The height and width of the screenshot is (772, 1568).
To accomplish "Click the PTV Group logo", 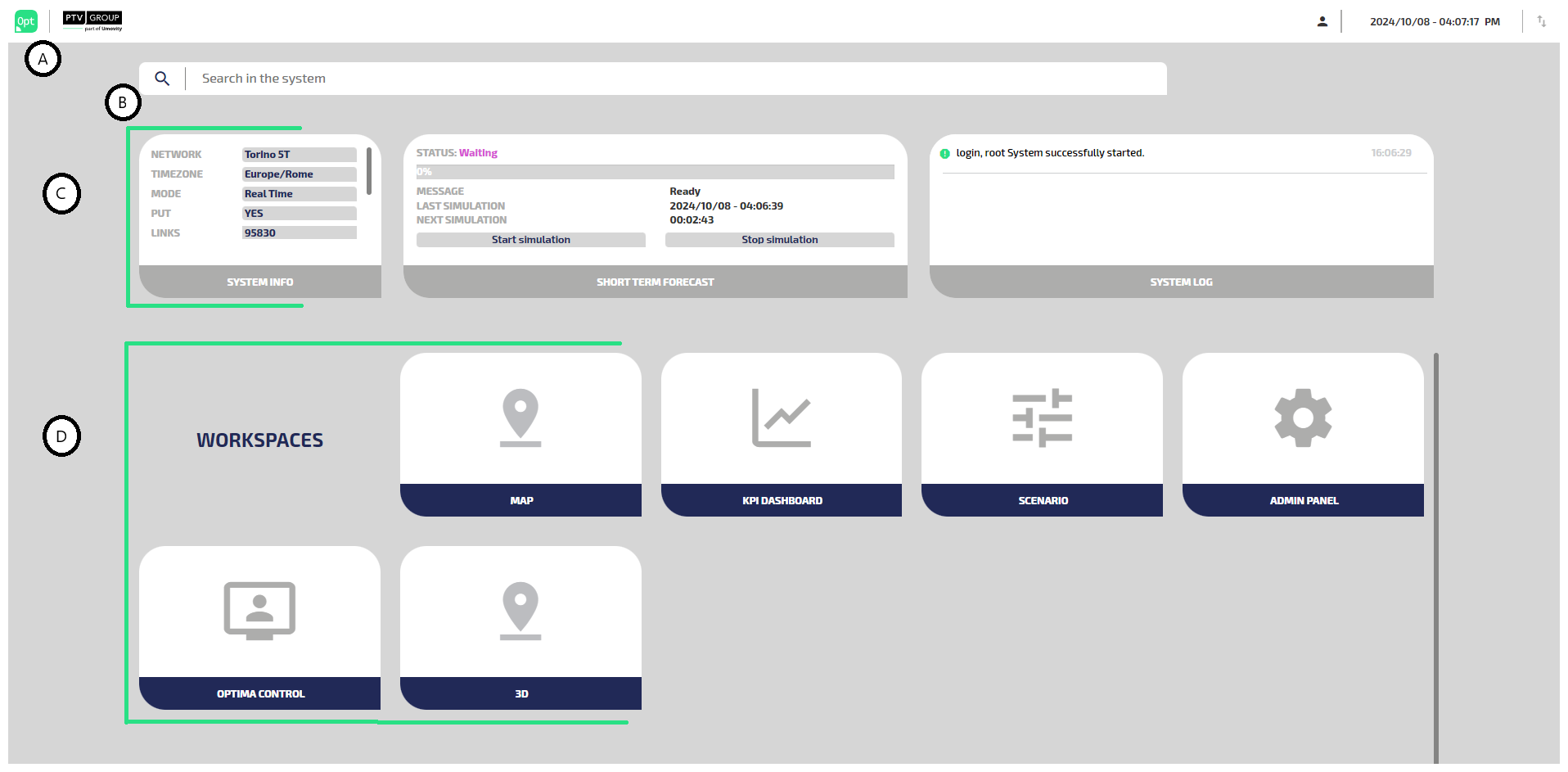I will (x=92, y=21).
